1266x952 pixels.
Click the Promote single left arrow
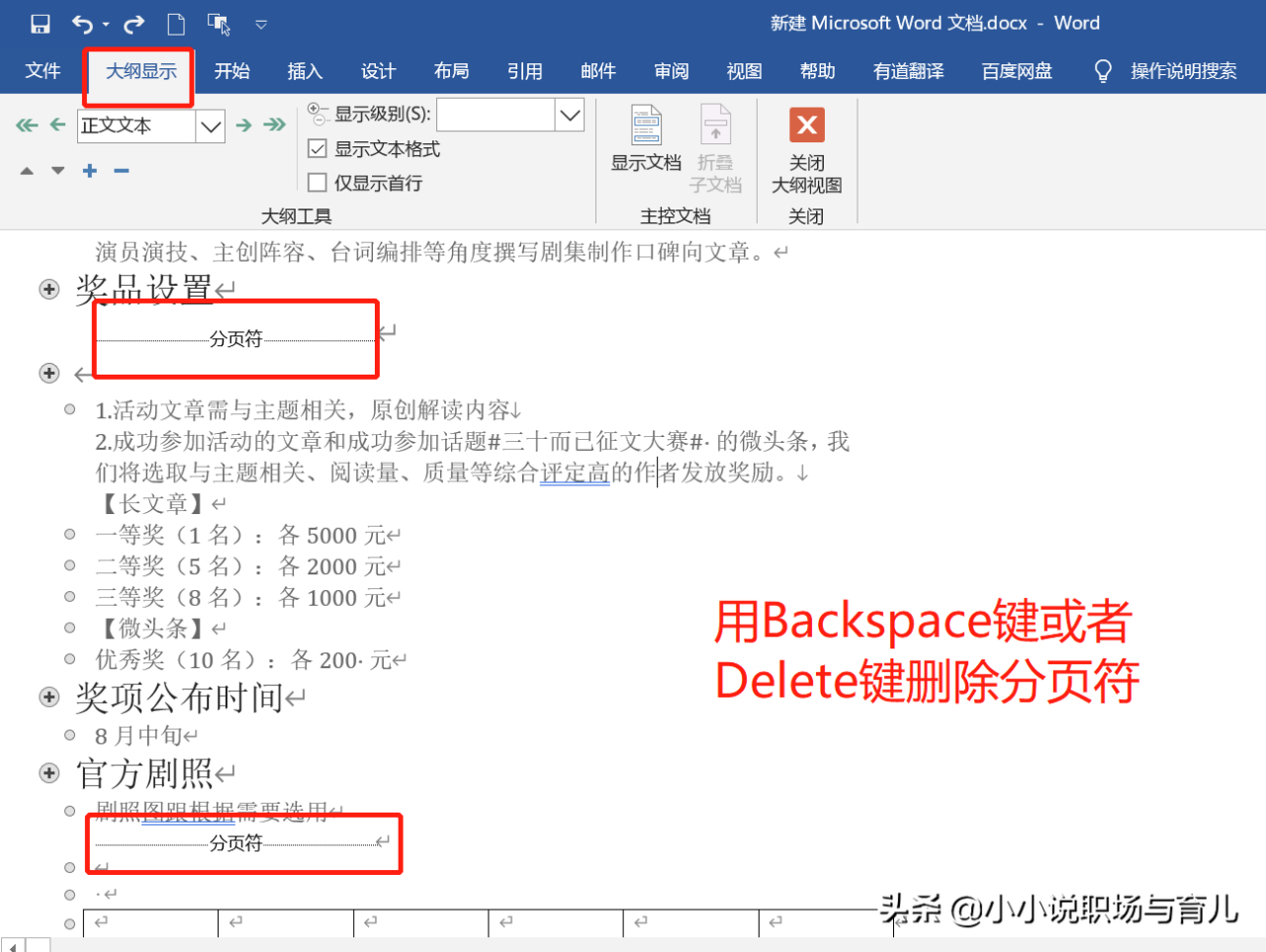[x=58, y=125]
